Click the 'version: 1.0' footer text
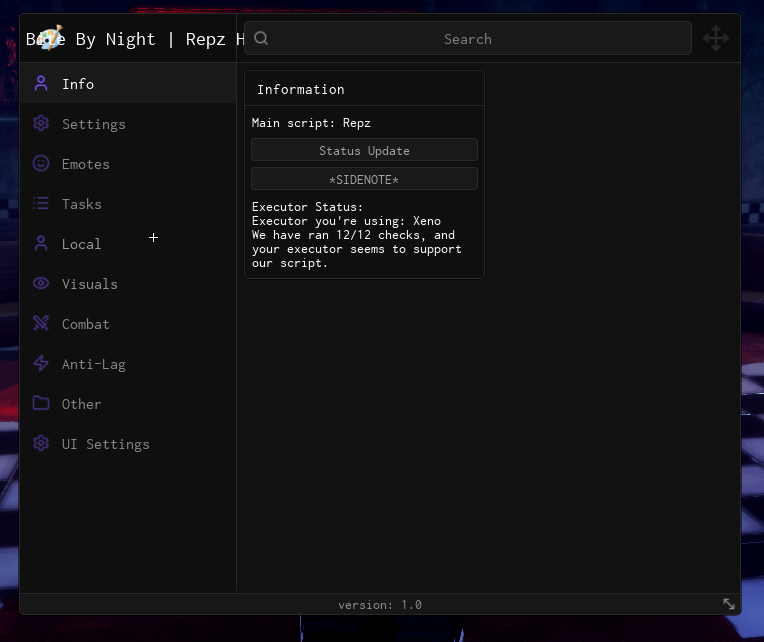The image size is (764, 642). click(380, 604)
